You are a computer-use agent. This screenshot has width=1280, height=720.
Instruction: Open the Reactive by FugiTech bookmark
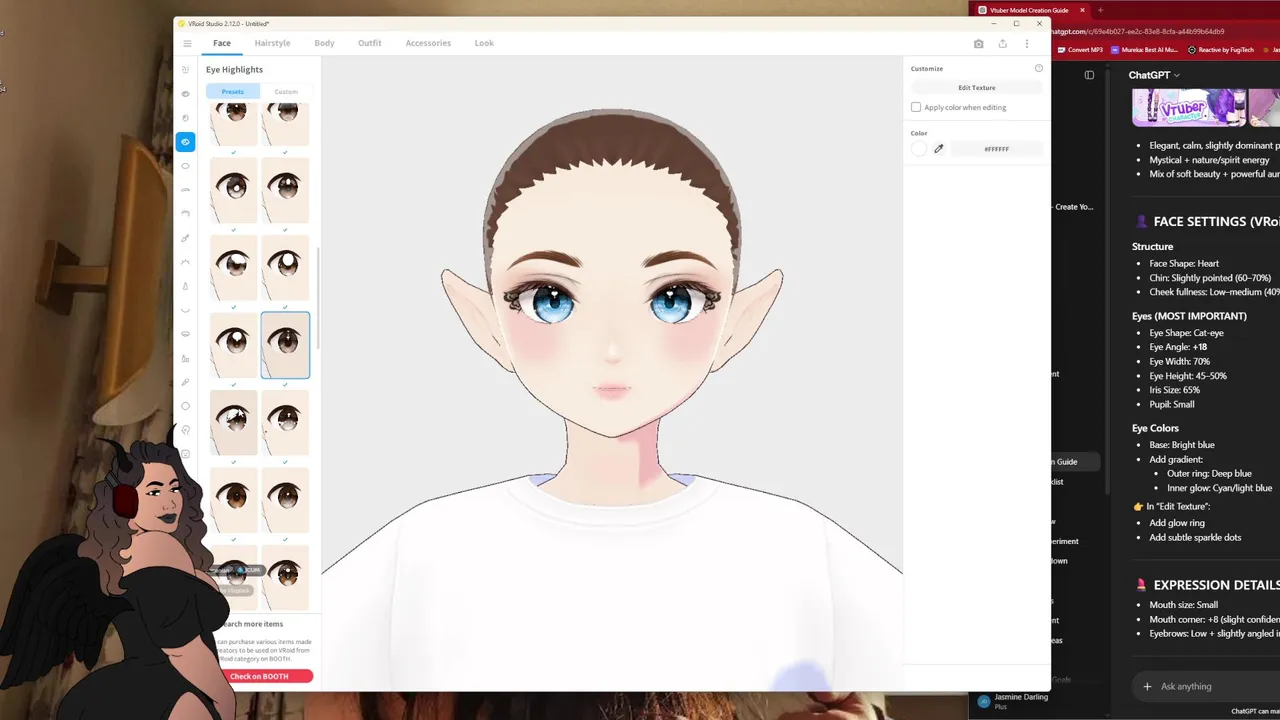click(1220, 49)
